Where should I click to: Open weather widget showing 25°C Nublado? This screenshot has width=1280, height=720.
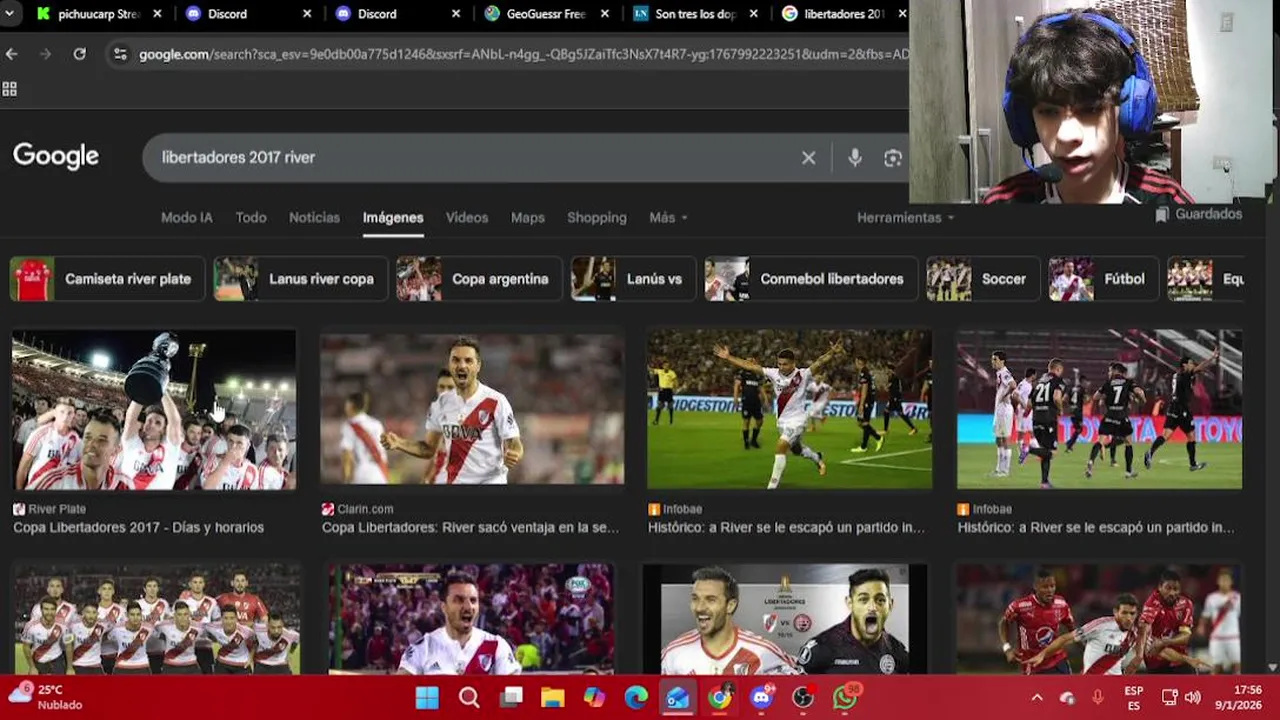48,697
